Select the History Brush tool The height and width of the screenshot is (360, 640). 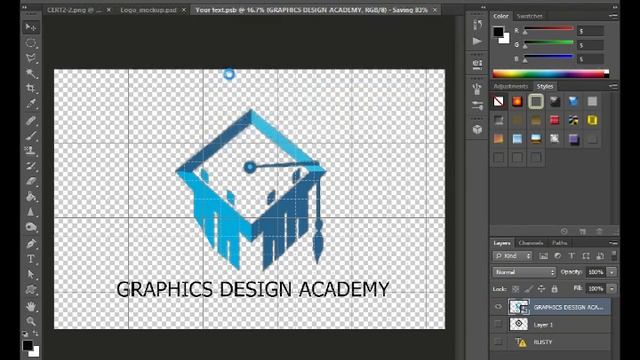coord(31,166)
